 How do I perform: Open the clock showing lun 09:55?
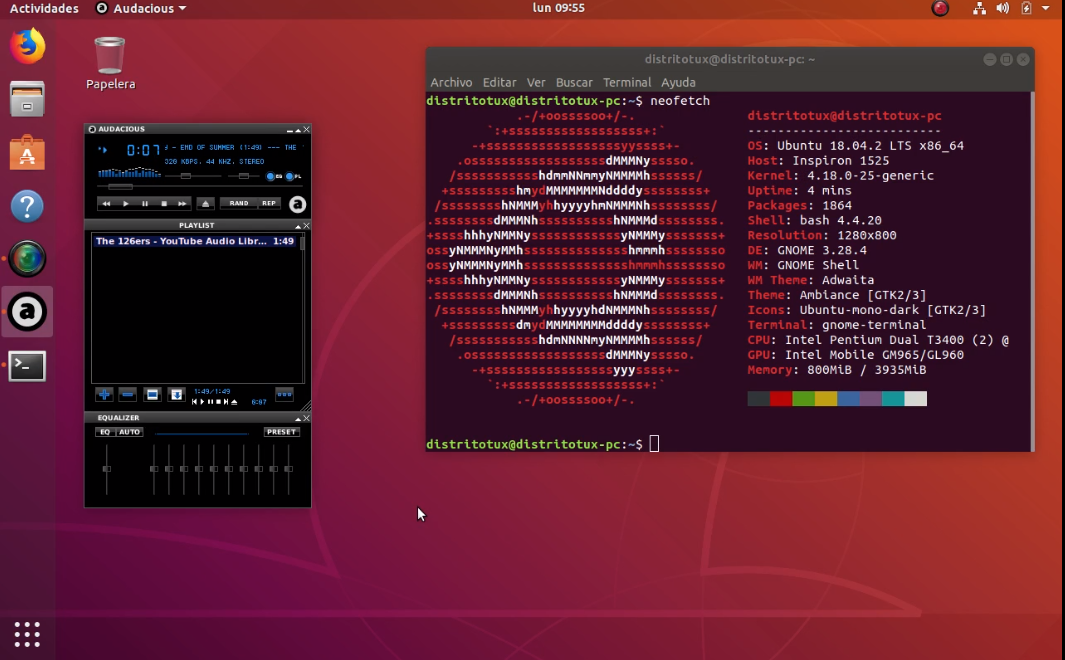coord(558,8)
